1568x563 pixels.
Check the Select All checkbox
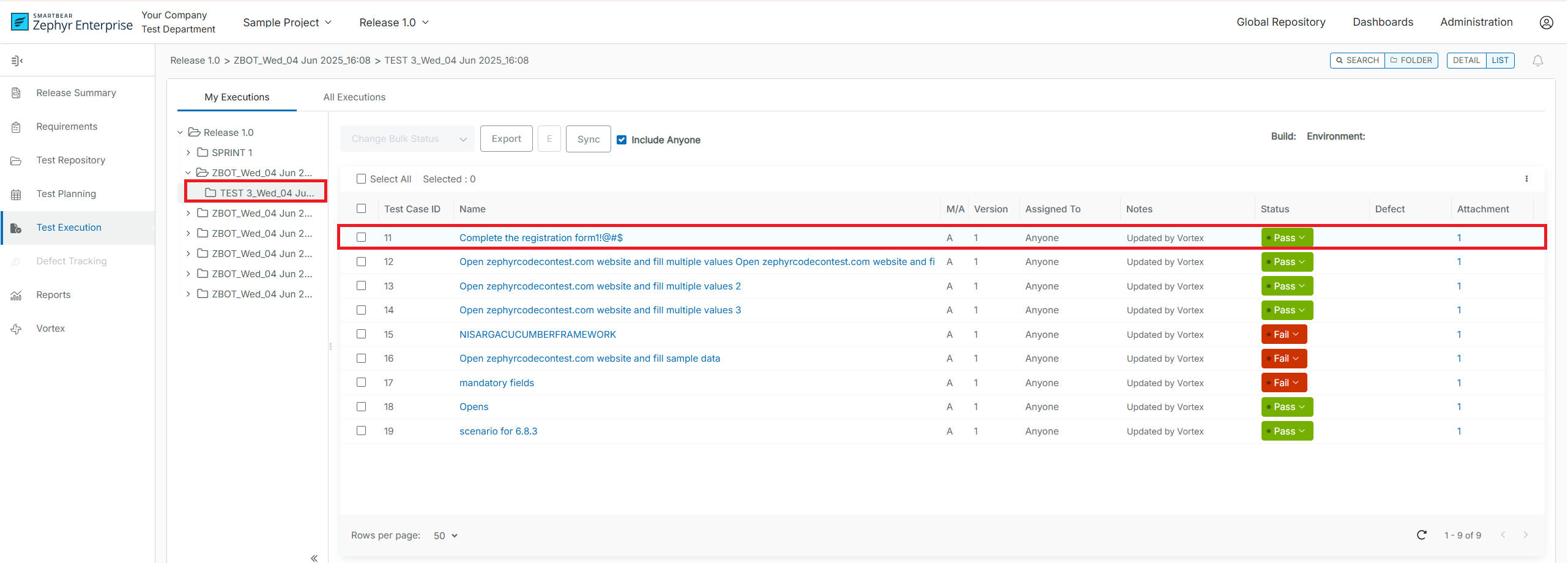362,179
